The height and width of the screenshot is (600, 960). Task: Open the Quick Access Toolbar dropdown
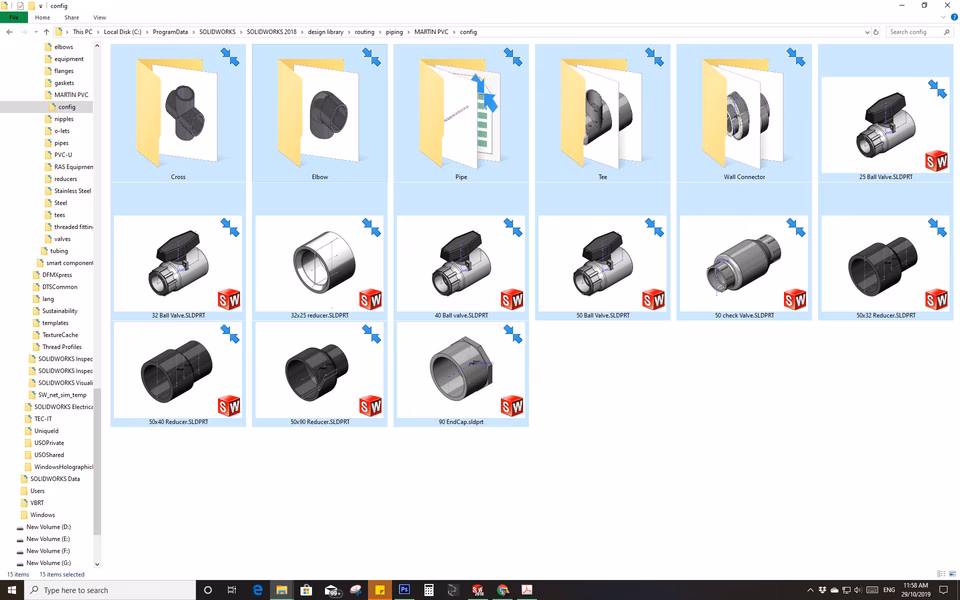click(x=41, y=6)
